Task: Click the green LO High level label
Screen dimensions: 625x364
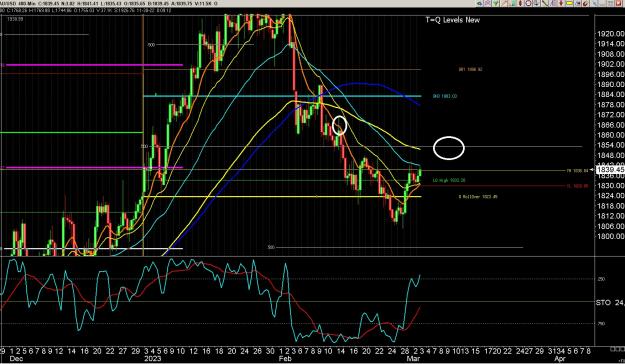Action: coord(449,181)
